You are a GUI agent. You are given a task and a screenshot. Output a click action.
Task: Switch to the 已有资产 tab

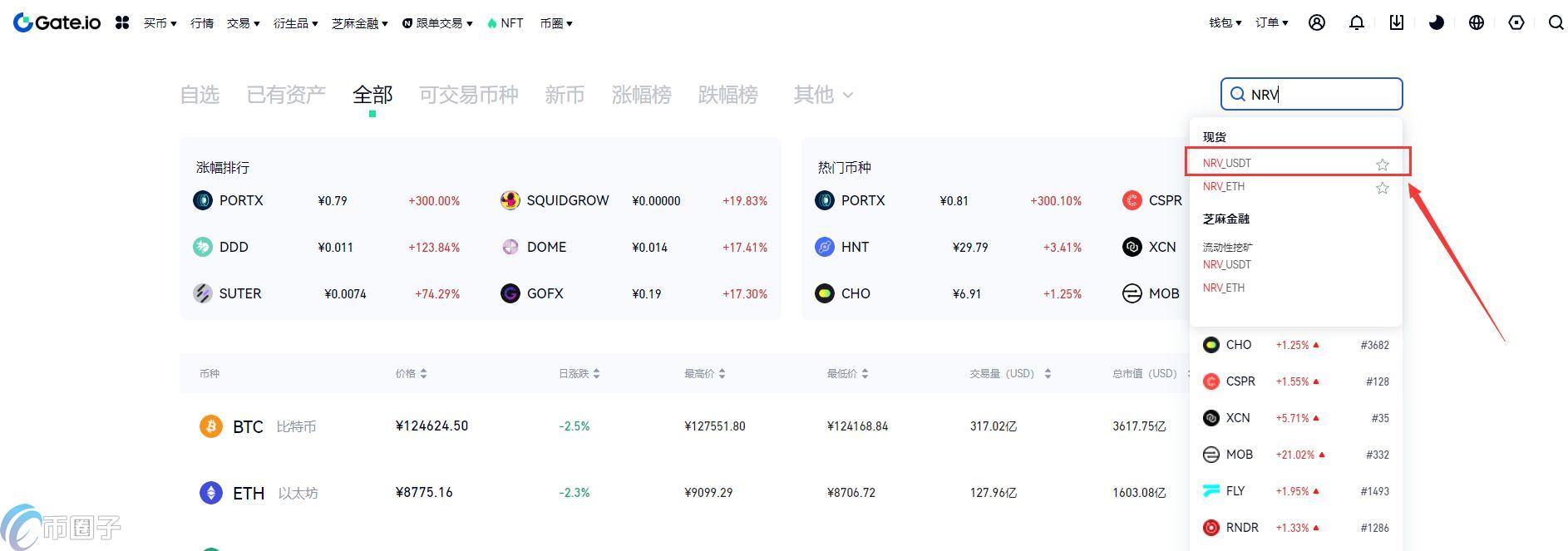286,95
